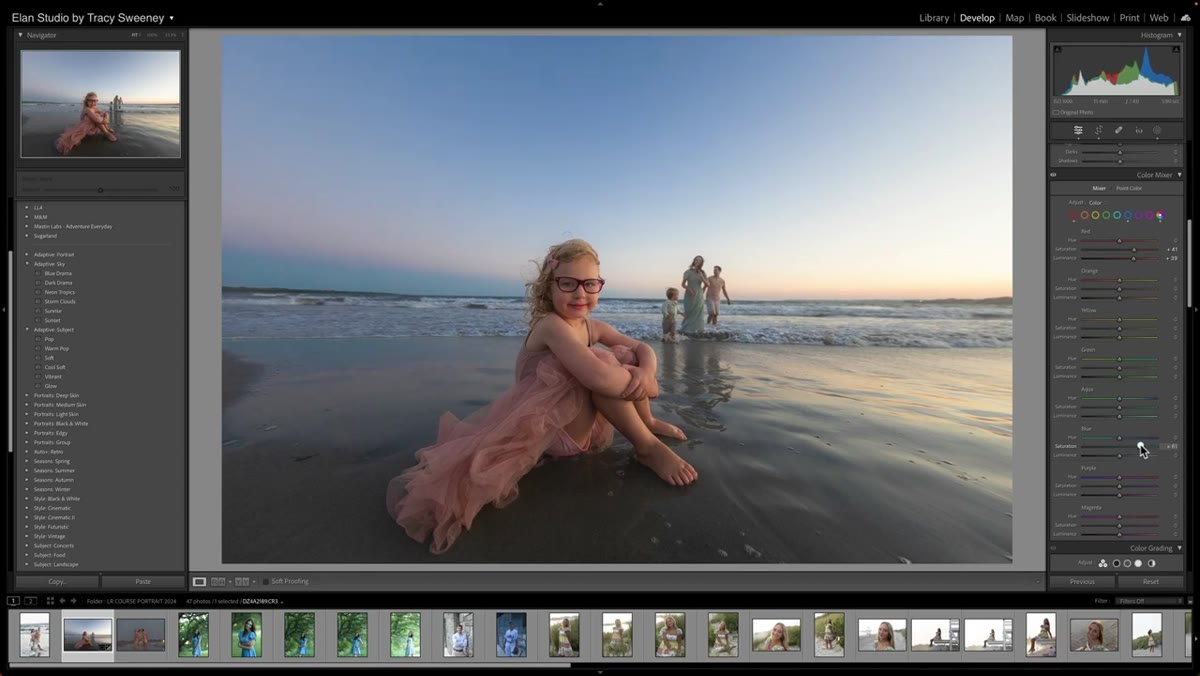Screen dimensions: 1200x676
Task: Collapse the Color Mixer panel triangle
Action: pyautogui.click(x=1179, y=175)
